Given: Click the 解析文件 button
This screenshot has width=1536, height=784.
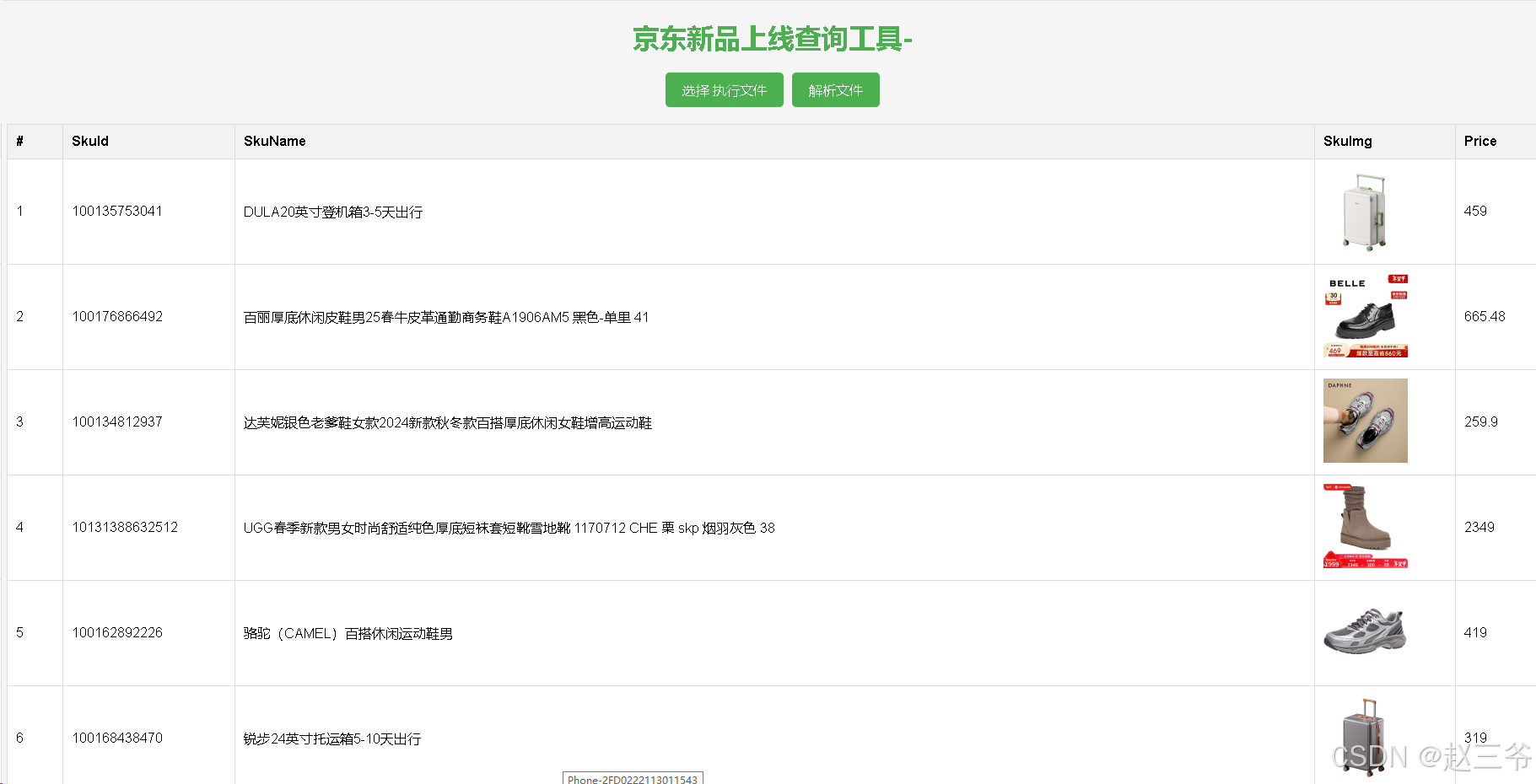Looking at the screenshot, I should (x=835, y=90).
